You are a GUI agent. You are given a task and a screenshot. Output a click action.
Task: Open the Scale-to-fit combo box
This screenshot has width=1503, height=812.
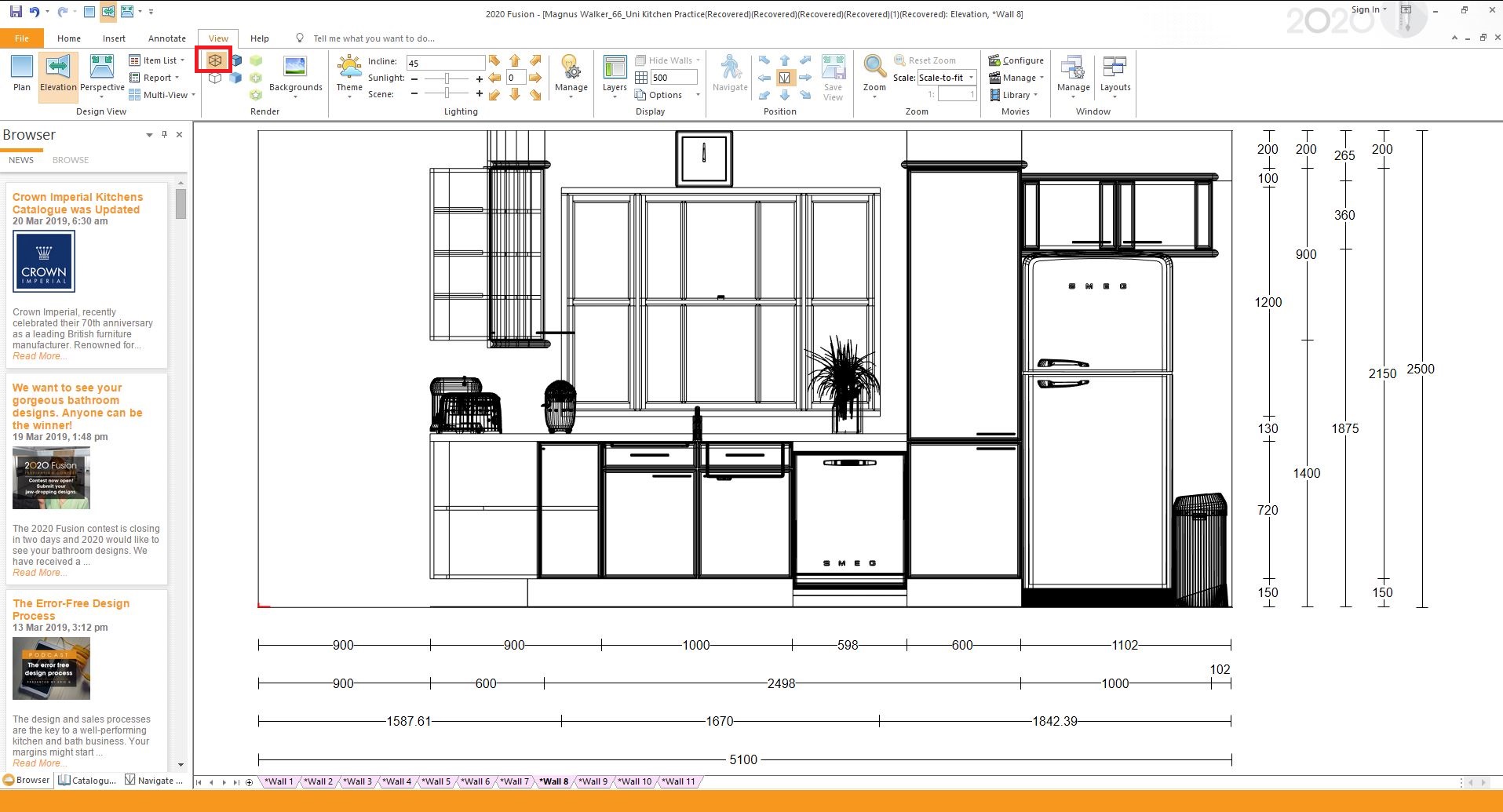947,78
